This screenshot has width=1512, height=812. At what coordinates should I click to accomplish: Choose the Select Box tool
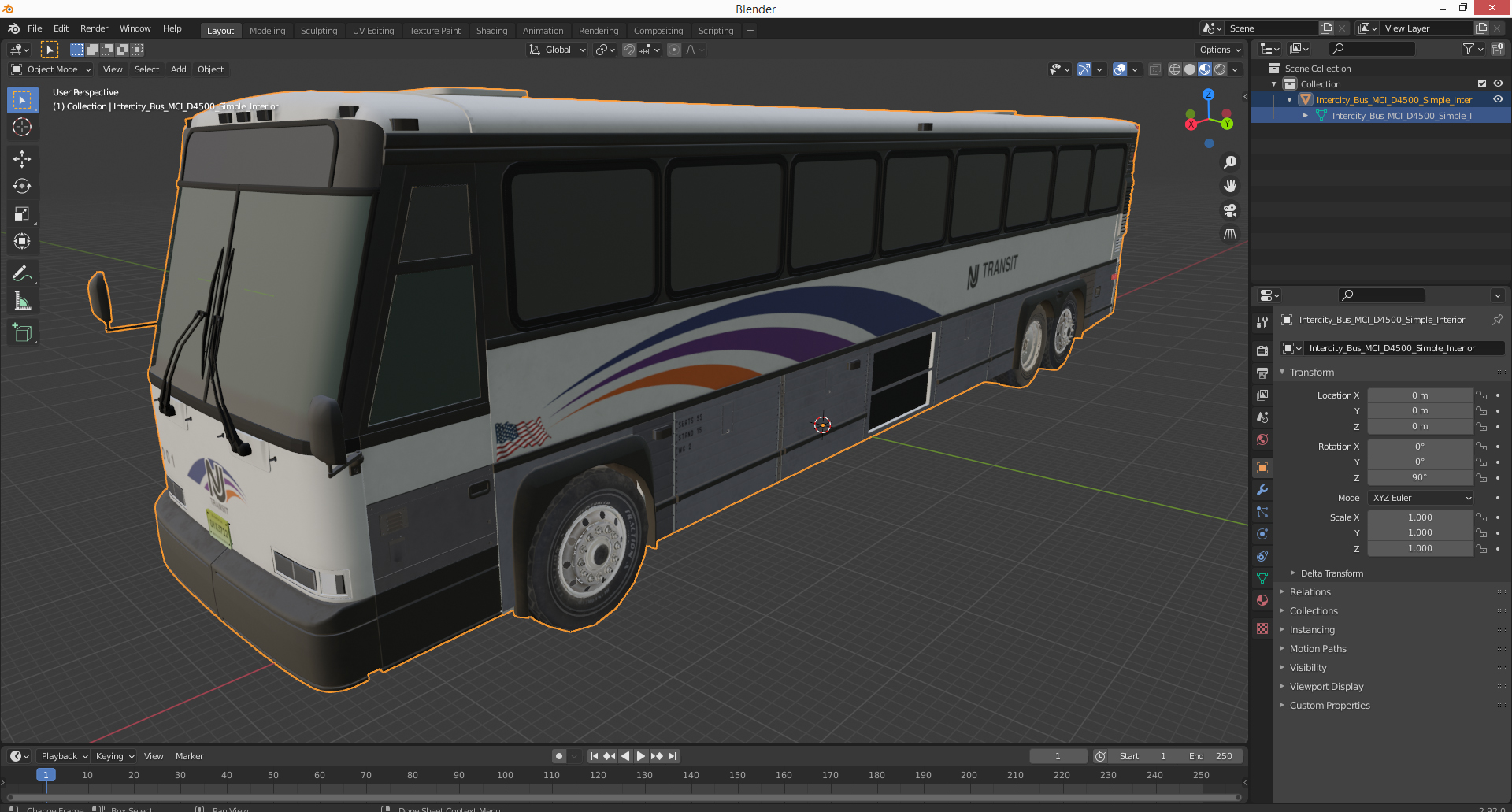22,100
